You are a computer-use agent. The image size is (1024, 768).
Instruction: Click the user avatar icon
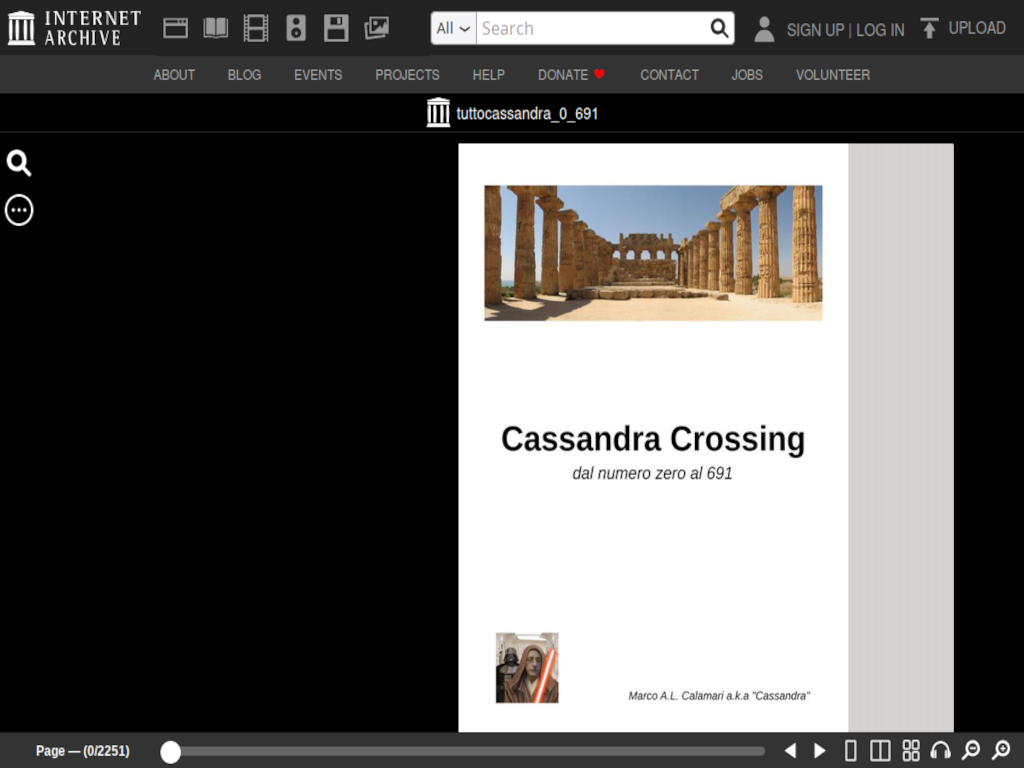[x=764, y=29]
